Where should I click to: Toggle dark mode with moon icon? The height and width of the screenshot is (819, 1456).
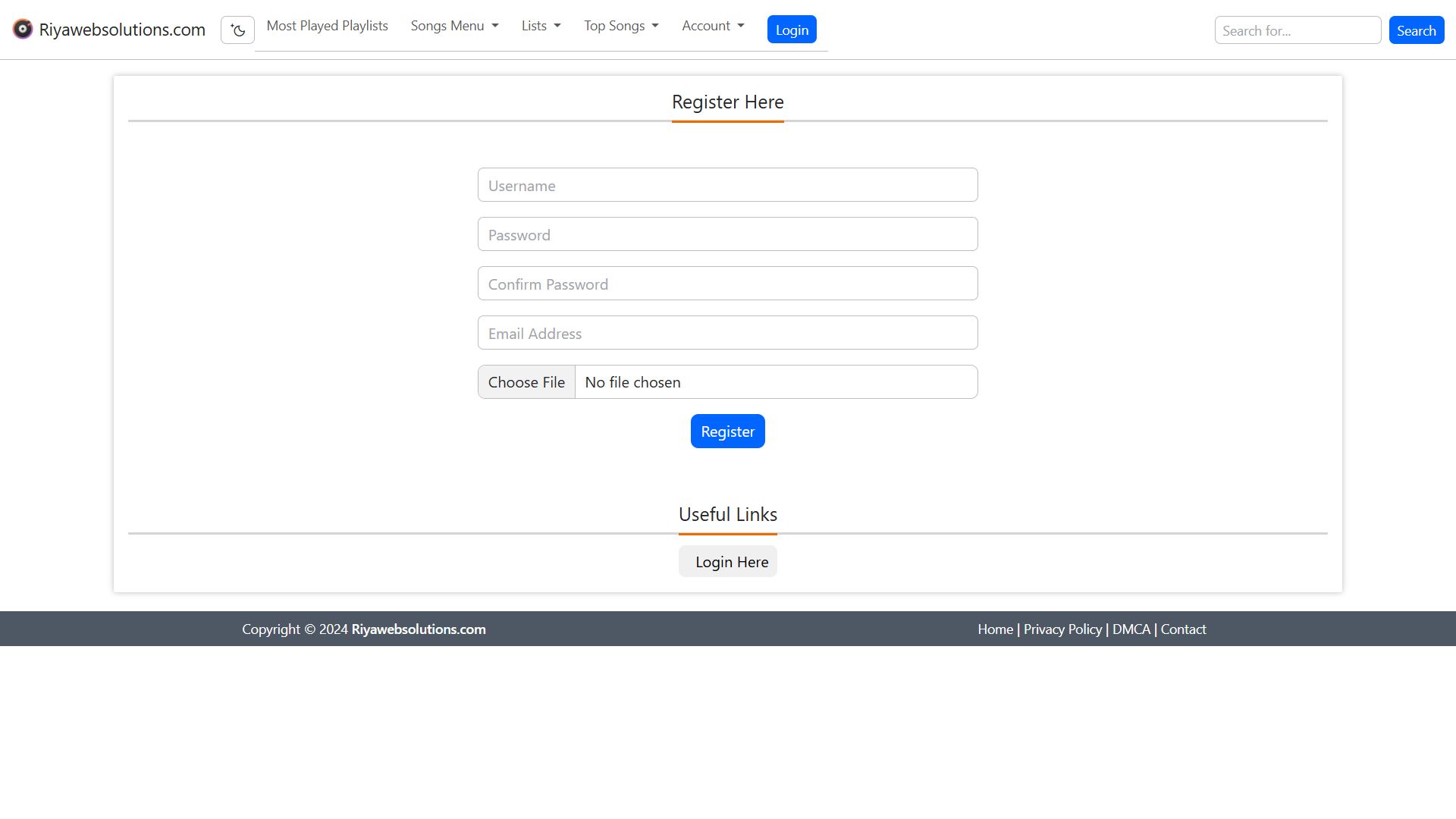(237, 30)
